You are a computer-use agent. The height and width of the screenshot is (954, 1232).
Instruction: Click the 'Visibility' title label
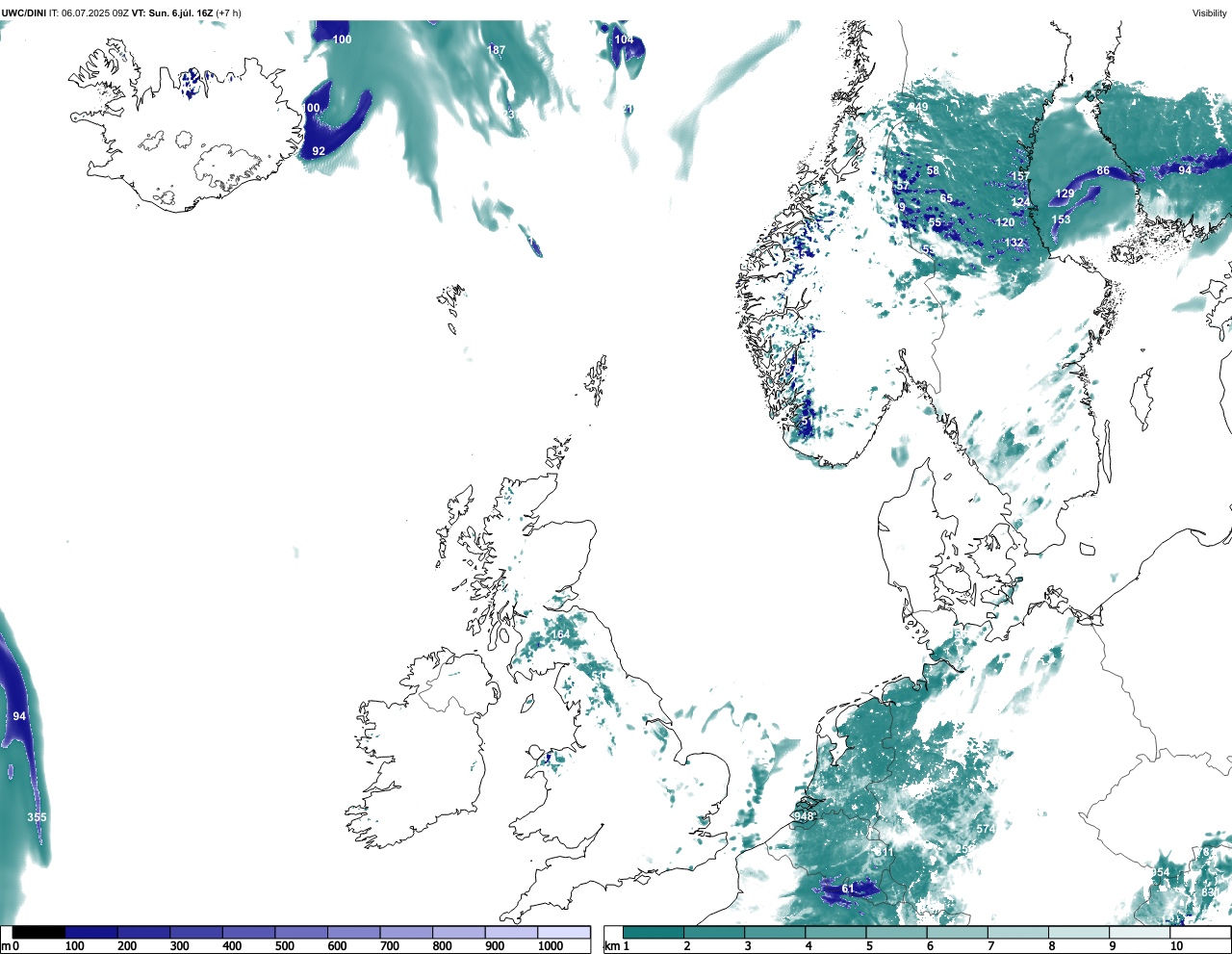click(1210, 13)
